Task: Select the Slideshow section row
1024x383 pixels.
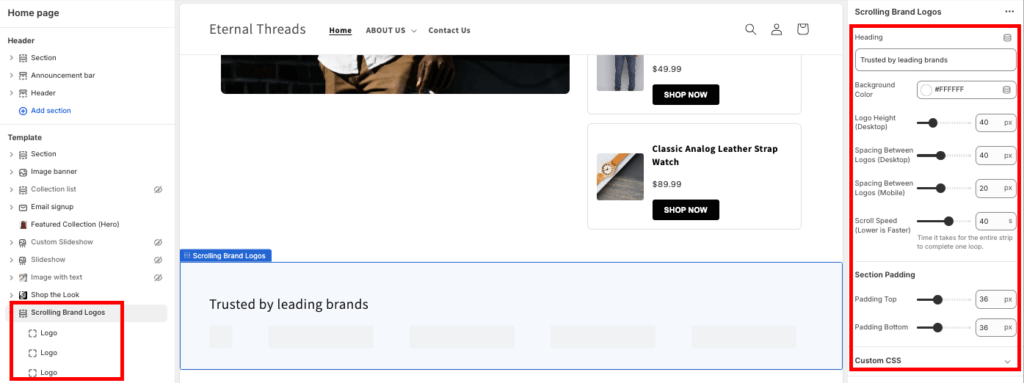Action: [86, 259]
